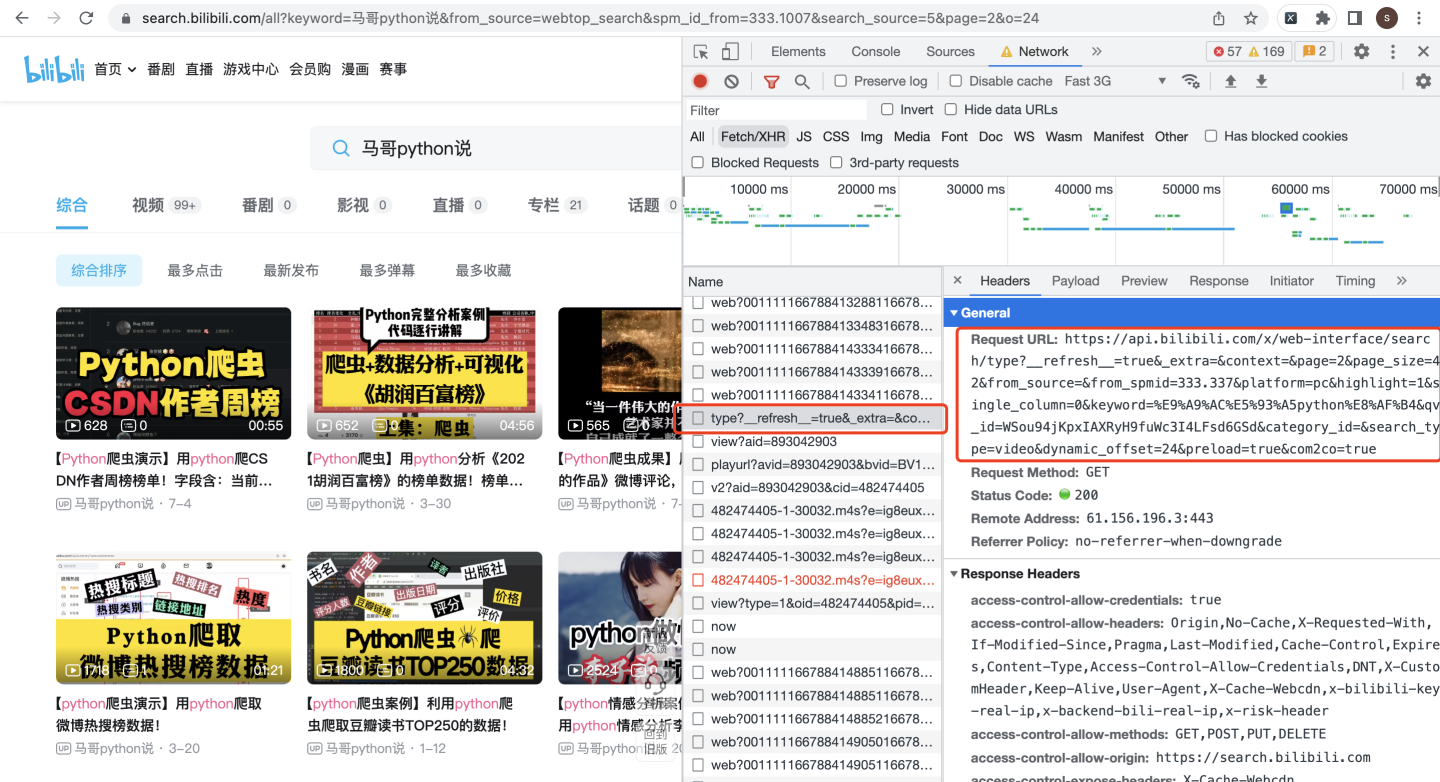Click the import HAR upload arrow icon
Image resolution: width=1440 pixels, height=782 pixels.
point(1231,81)
